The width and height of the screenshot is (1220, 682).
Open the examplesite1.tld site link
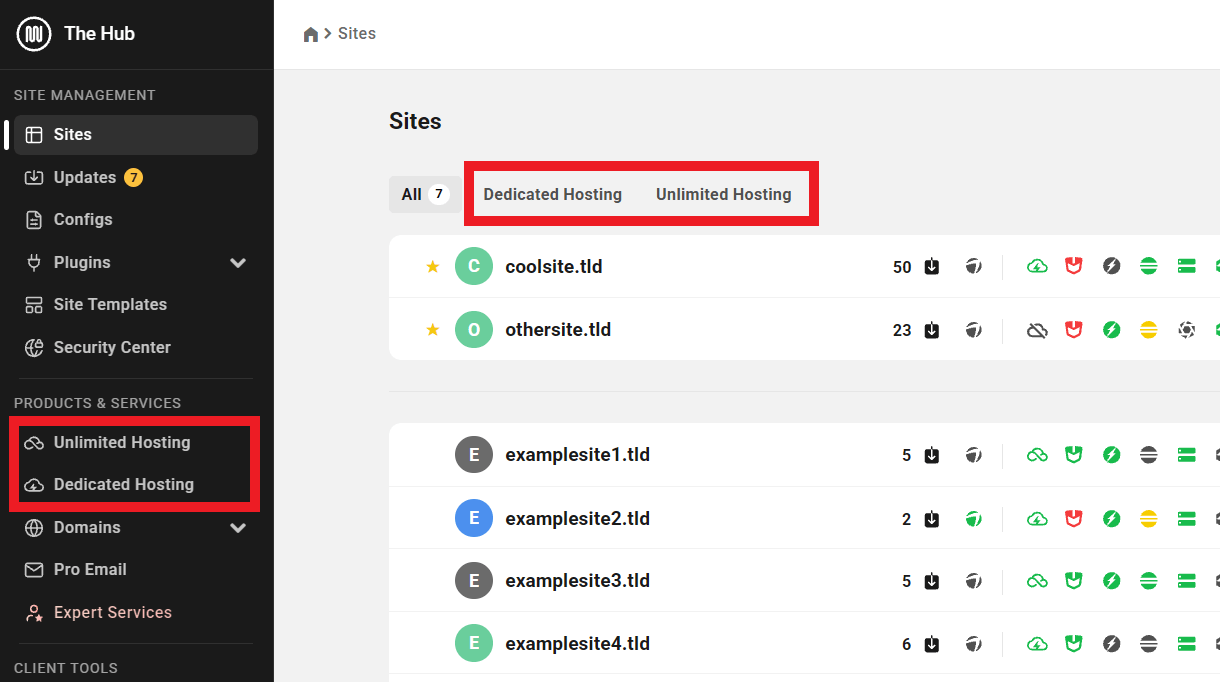(x=578, y=455)
